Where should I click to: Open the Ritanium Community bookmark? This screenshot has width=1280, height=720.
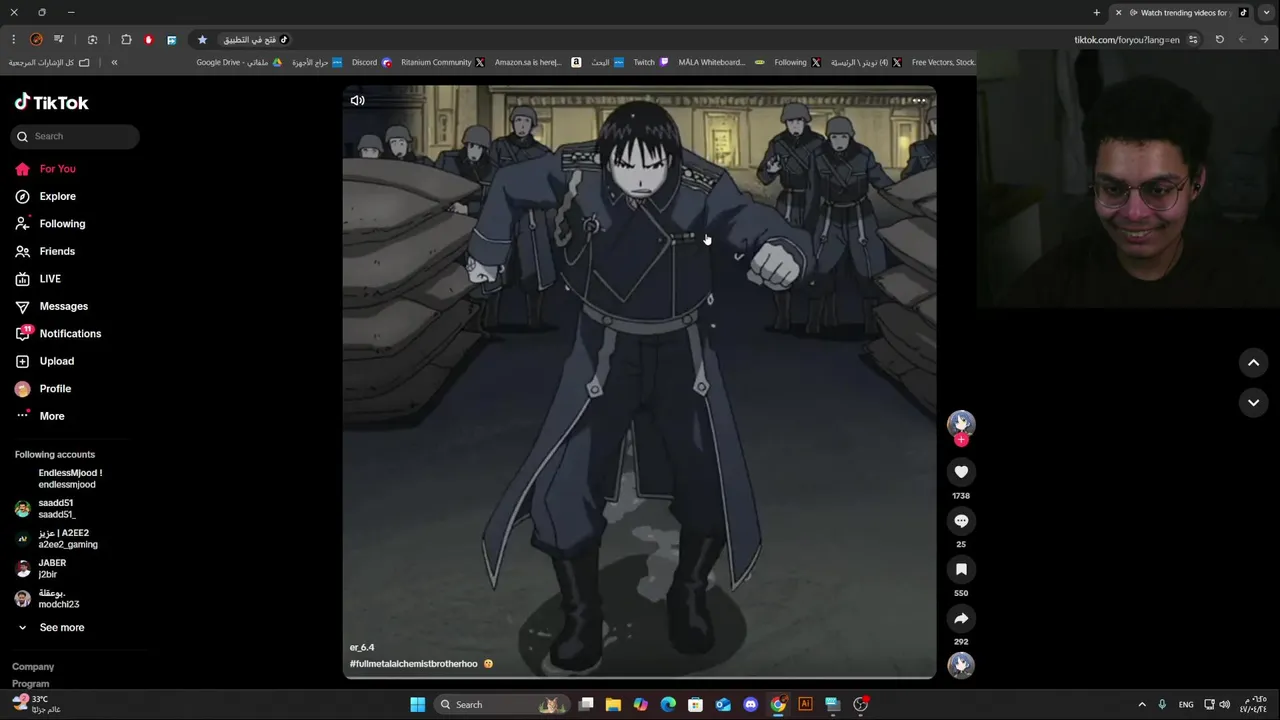[x=442, y=62]
